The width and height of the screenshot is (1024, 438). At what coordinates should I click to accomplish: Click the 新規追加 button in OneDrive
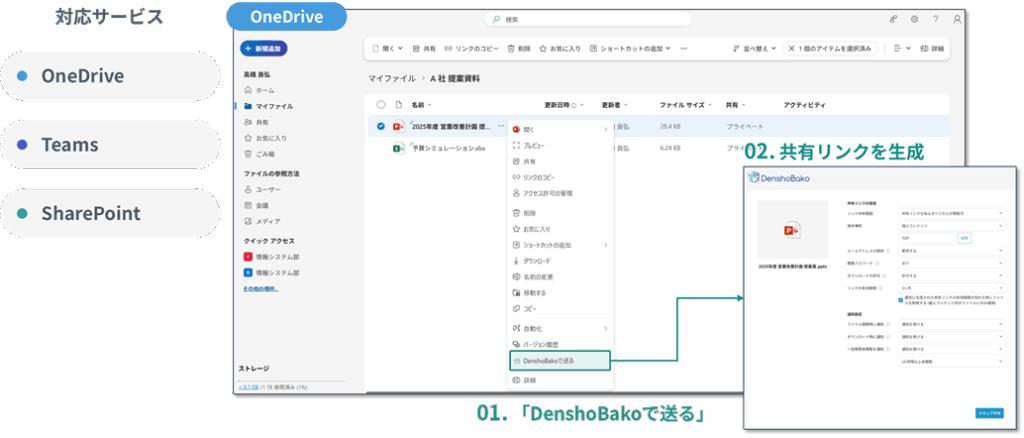(264, 48)
